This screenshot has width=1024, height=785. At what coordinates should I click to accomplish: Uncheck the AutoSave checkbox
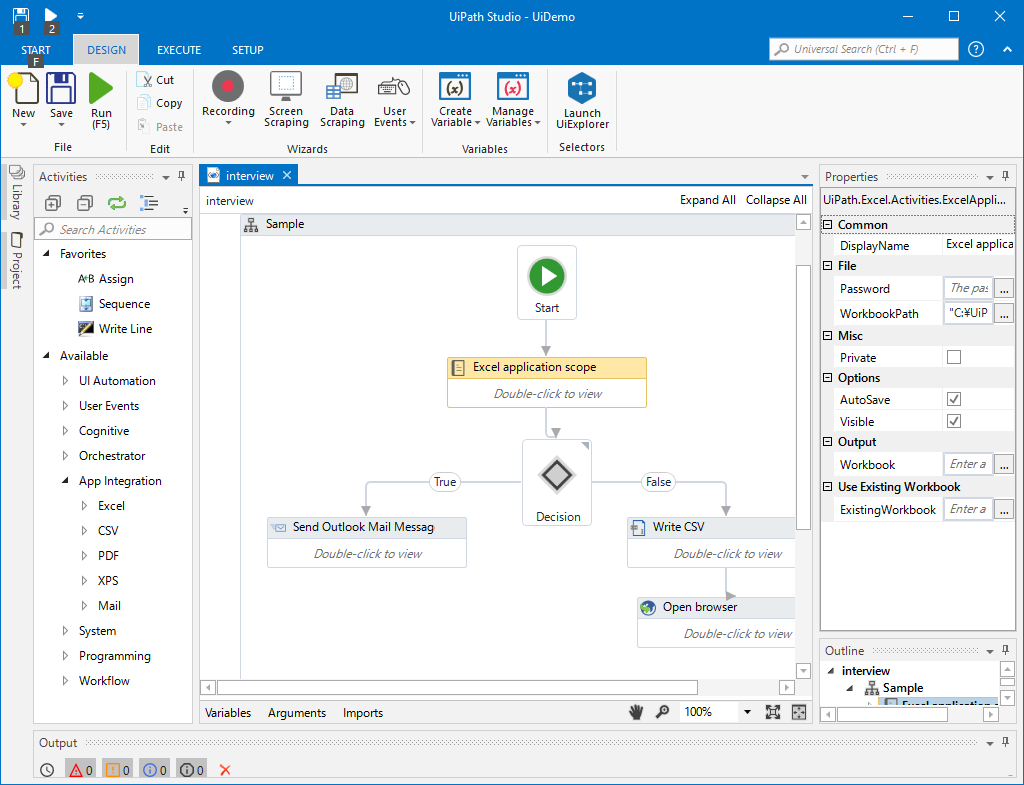(953, 399)
